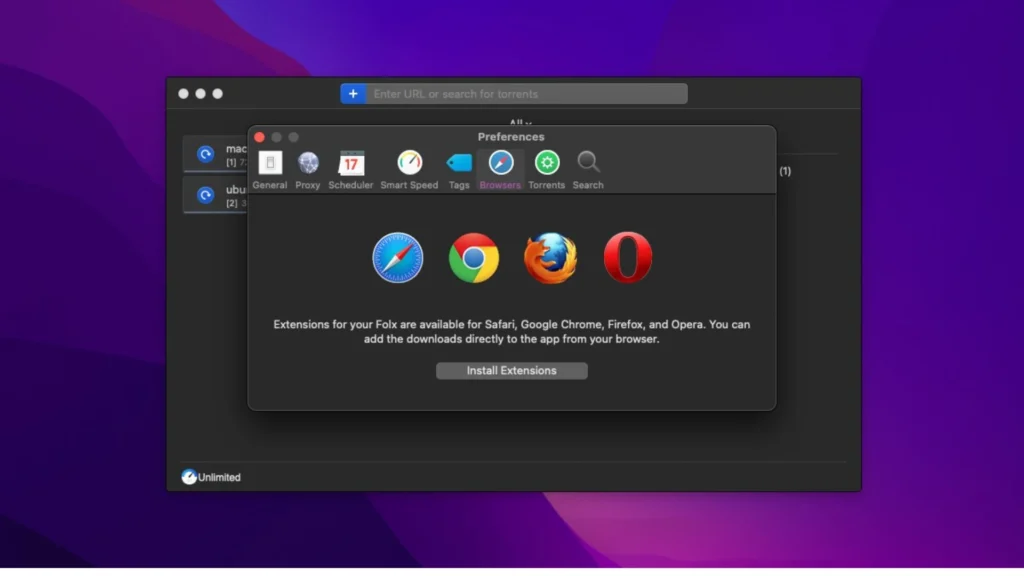The image size is (1024, 576).
Task: Click the Unlimited speed label
Action: pos(218,477)
